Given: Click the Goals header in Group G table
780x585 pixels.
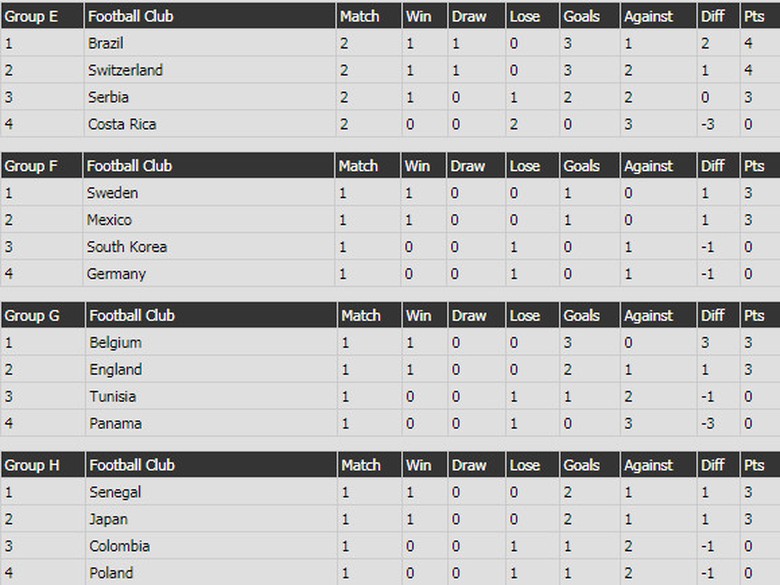Looking at the screenshot, I should coord(581,316).
